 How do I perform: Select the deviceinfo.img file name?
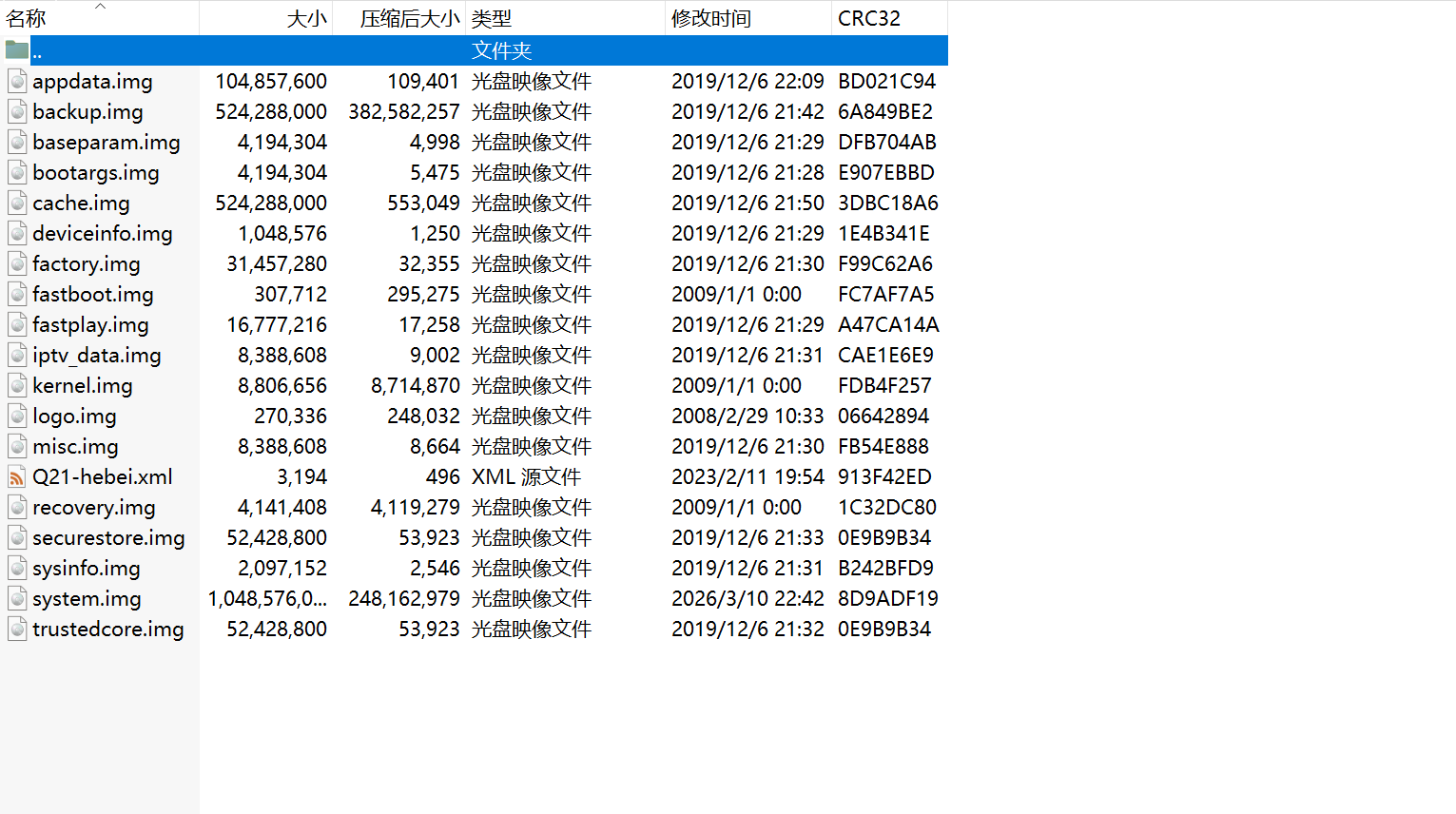click(x=103, y=233)
